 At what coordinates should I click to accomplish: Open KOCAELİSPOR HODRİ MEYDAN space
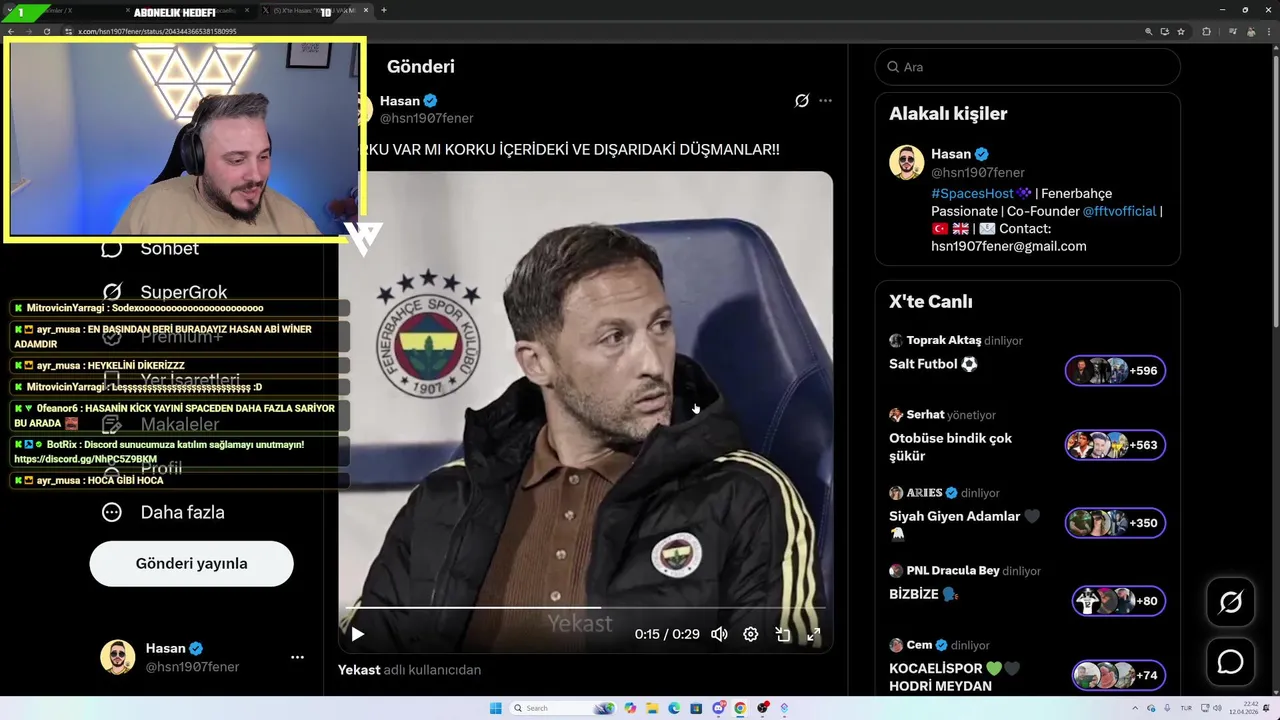coord(955,677)
